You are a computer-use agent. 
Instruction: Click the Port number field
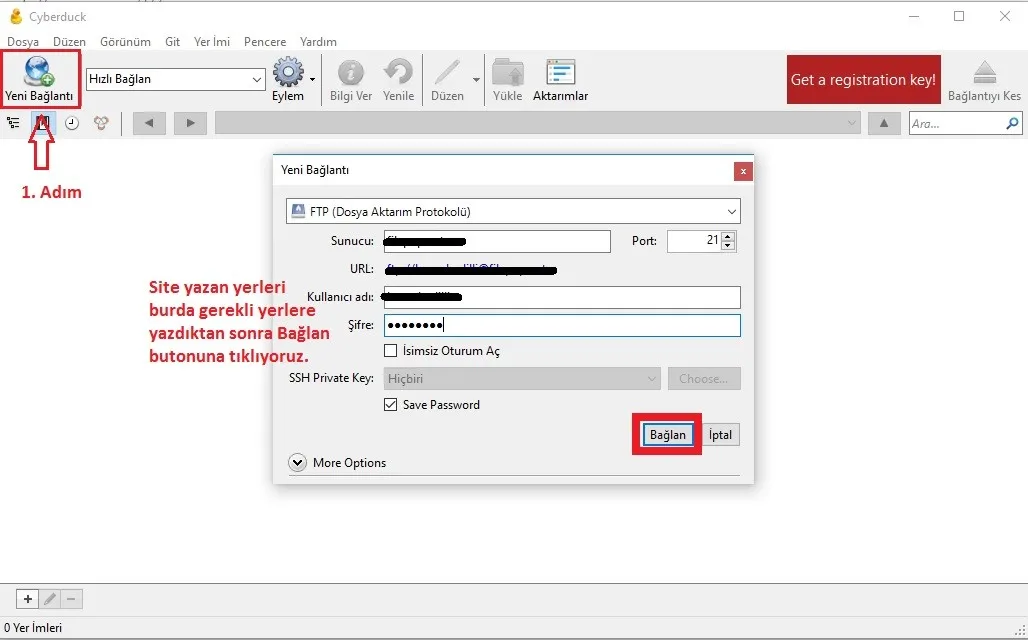[694, 241]
